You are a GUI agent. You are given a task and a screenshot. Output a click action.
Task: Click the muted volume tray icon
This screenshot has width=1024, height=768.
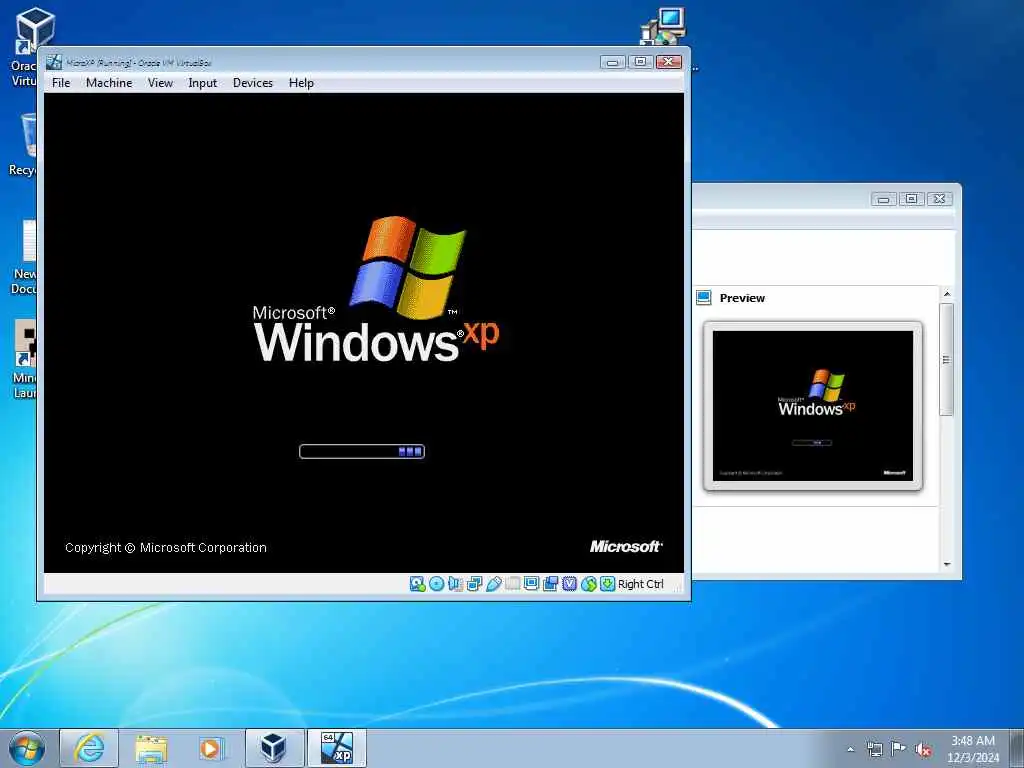[x=923, y=749]
